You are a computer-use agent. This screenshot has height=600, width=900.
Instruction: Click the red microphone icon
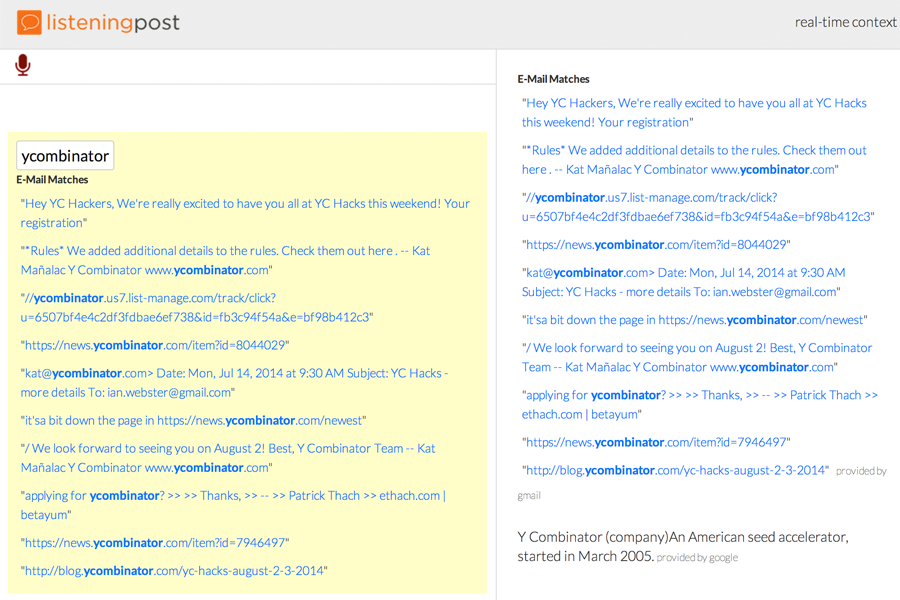[x=23, y=65]
